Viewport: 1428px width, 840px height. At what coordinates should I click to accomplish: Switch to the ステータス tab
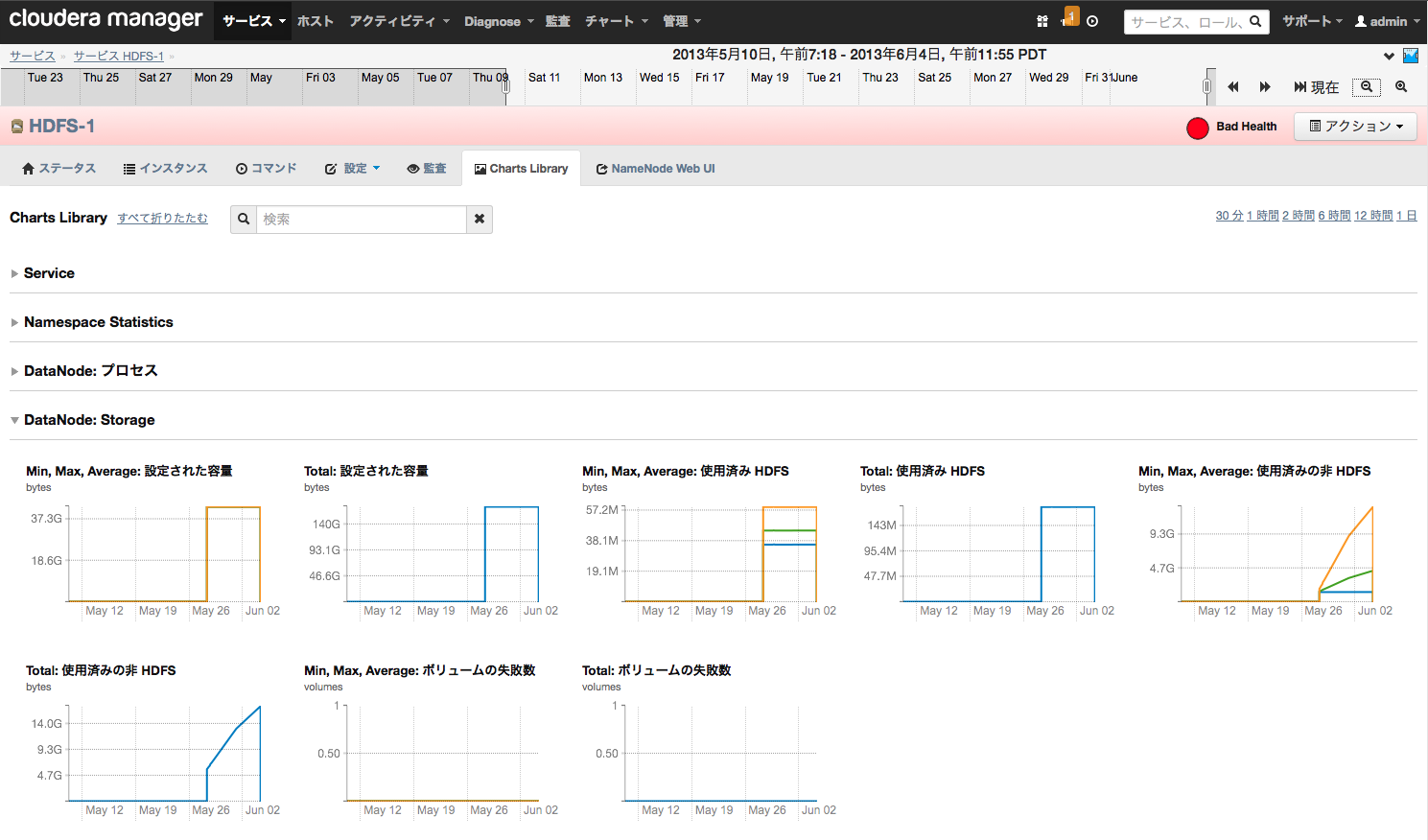pos(59,169)
